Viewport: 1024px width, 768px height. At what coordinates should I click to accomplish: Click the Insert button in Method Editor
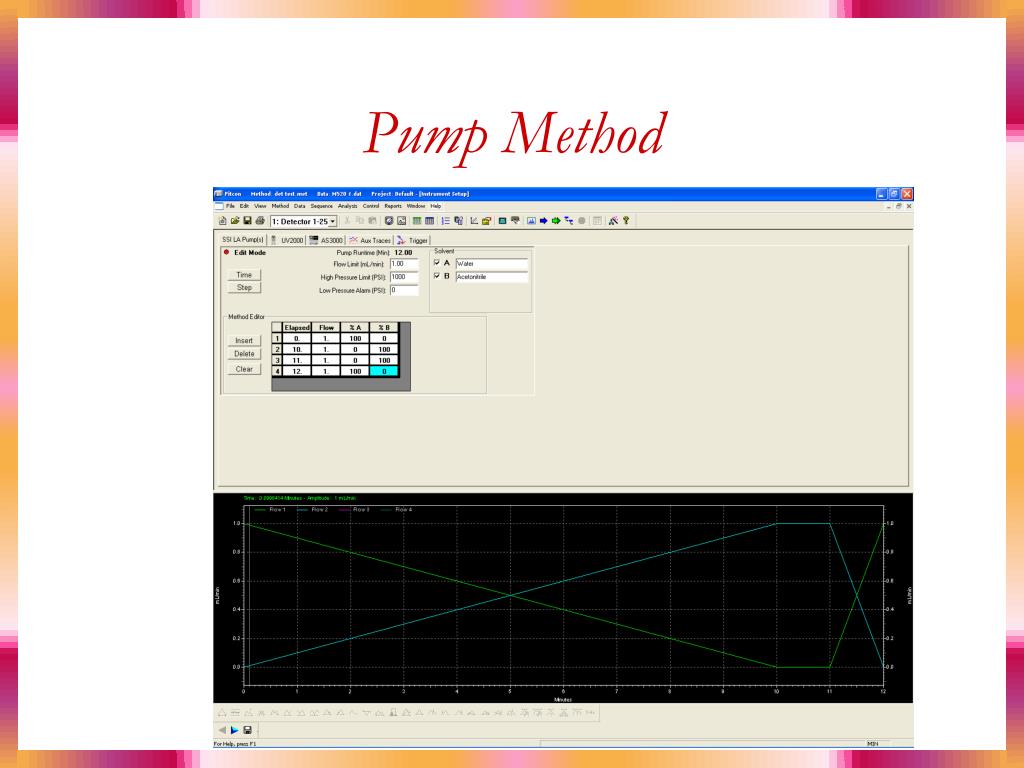(244, 340)
